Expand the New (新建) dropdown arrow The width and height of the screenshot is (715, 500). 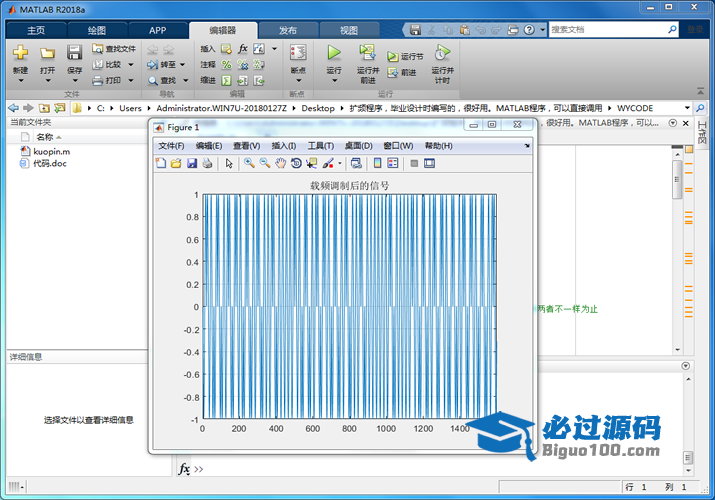pos(21,81)
